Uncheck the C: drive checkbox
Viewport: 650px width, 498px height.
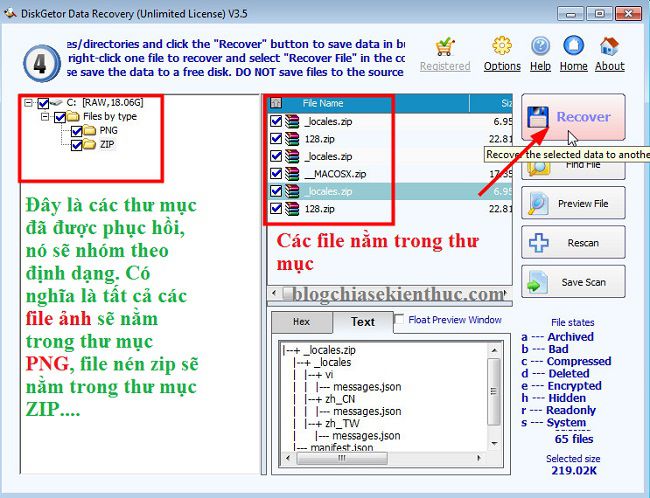pyautogui.click(x=43, y=103)
